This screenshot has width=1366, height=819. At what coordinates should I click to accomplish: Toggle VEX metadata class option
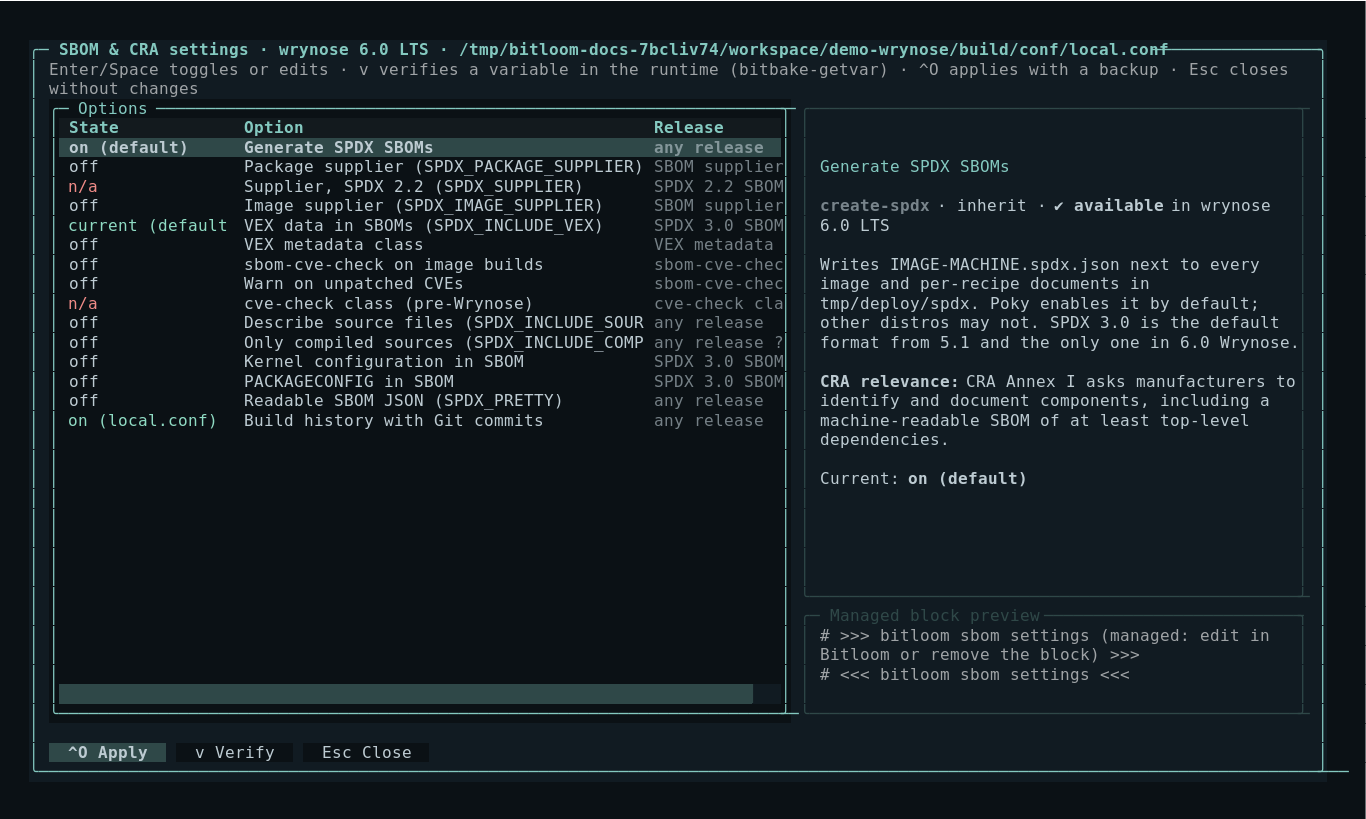[420, 245]
